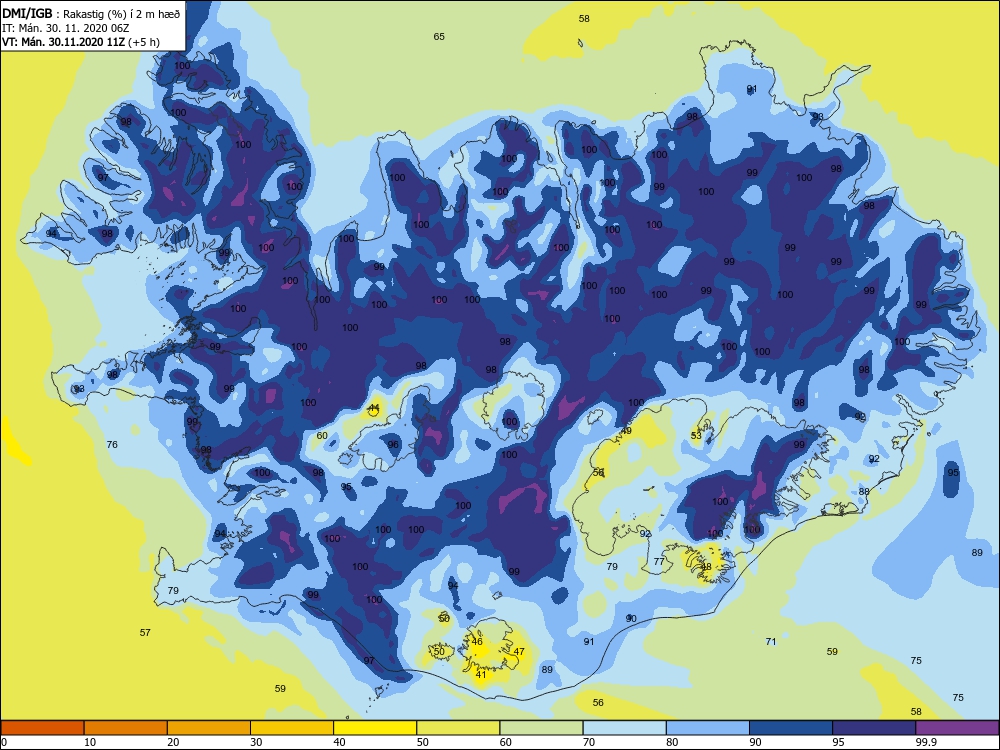Click the dark orange 0–10 legend swatch
Screen dimensions: 1000x750
42,728
